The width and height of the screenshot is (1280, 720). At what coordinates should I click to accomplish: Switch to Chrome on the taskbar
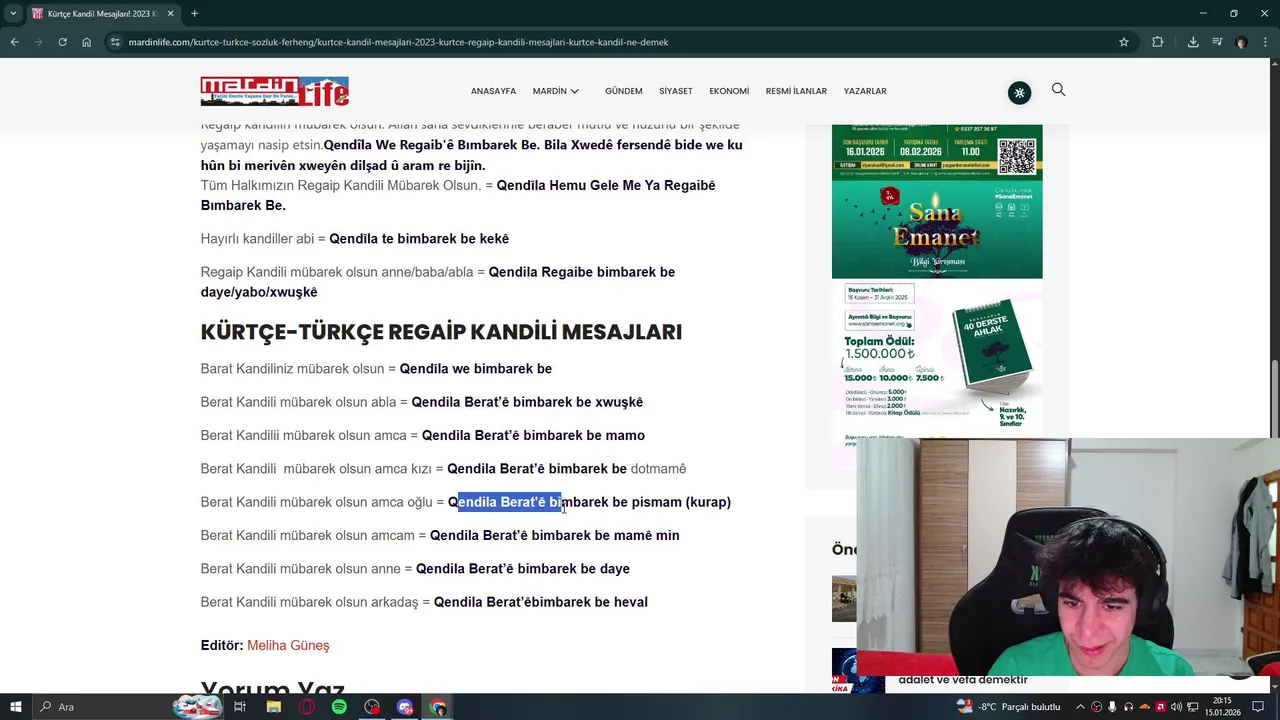click(x=438, y=707)
